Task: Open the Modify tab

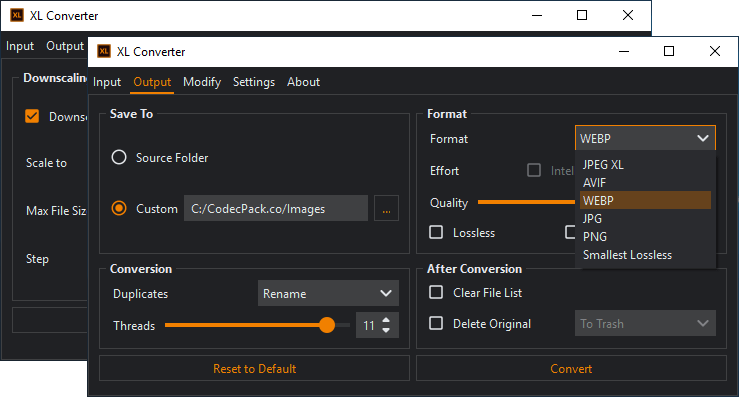Action: (x=202, y=82)
